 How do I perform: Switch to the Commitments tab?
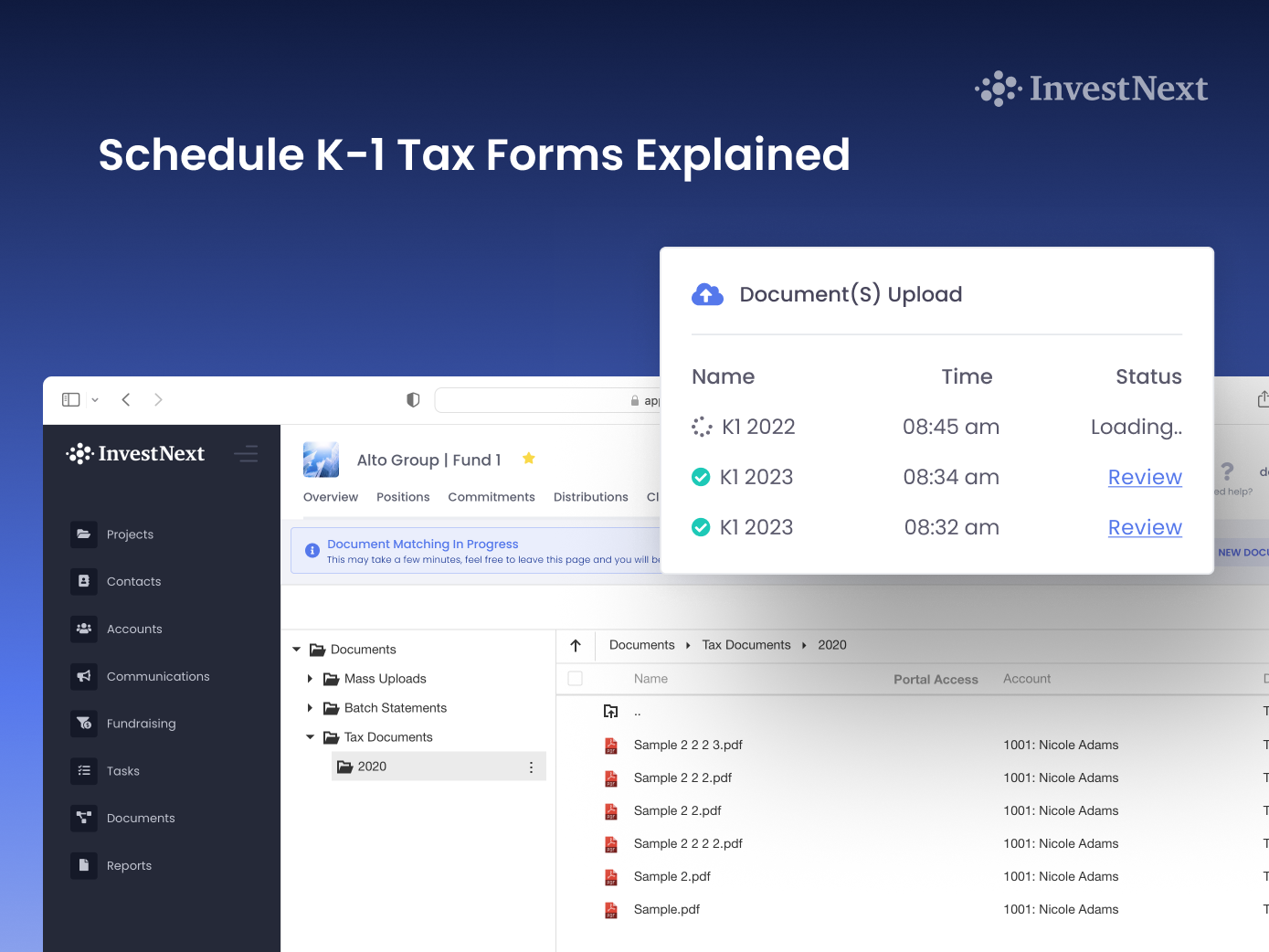[492, 497]
